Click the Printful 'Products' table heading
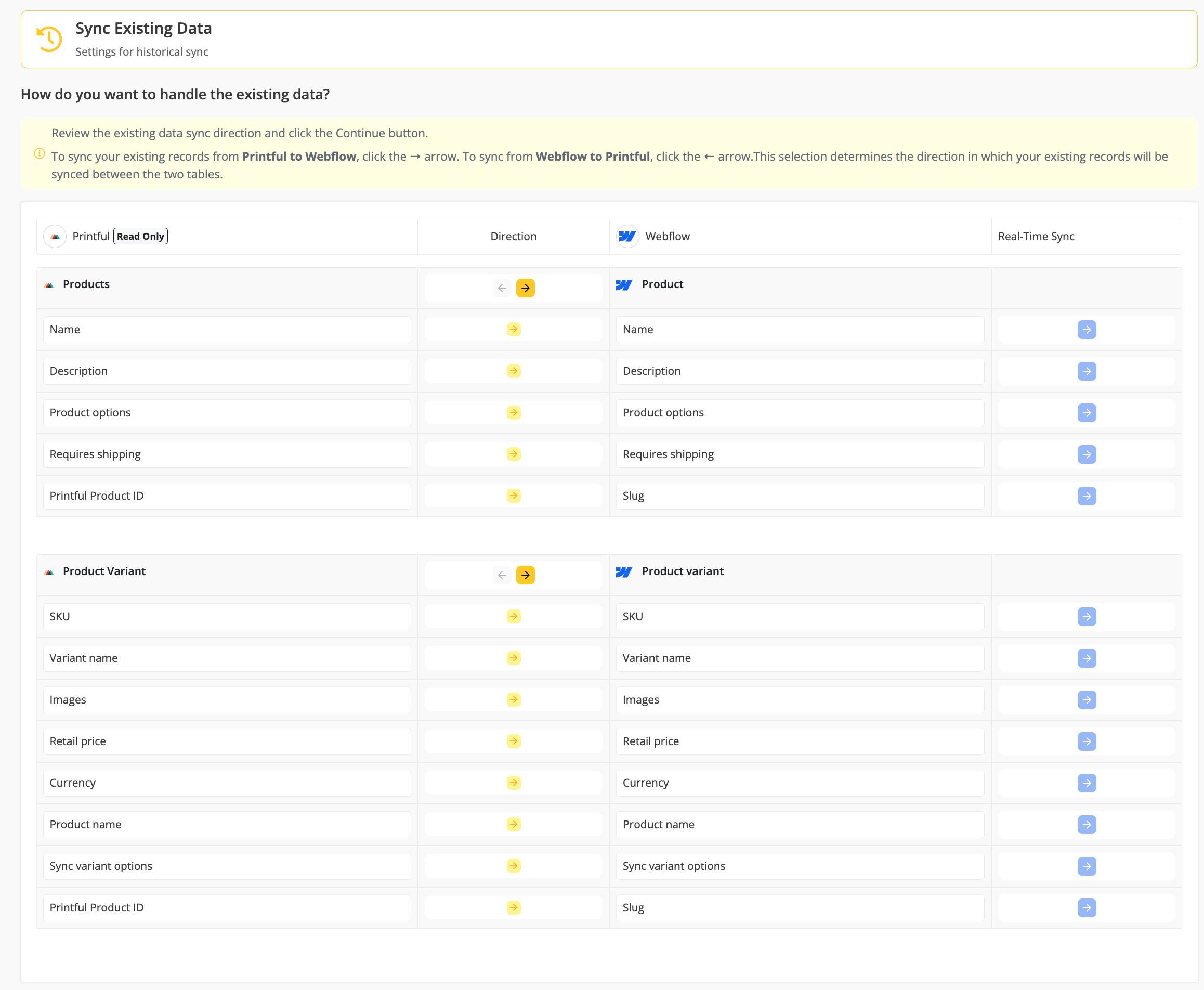The height and width of the screenshot is (990, 1204). coord(86,284)
